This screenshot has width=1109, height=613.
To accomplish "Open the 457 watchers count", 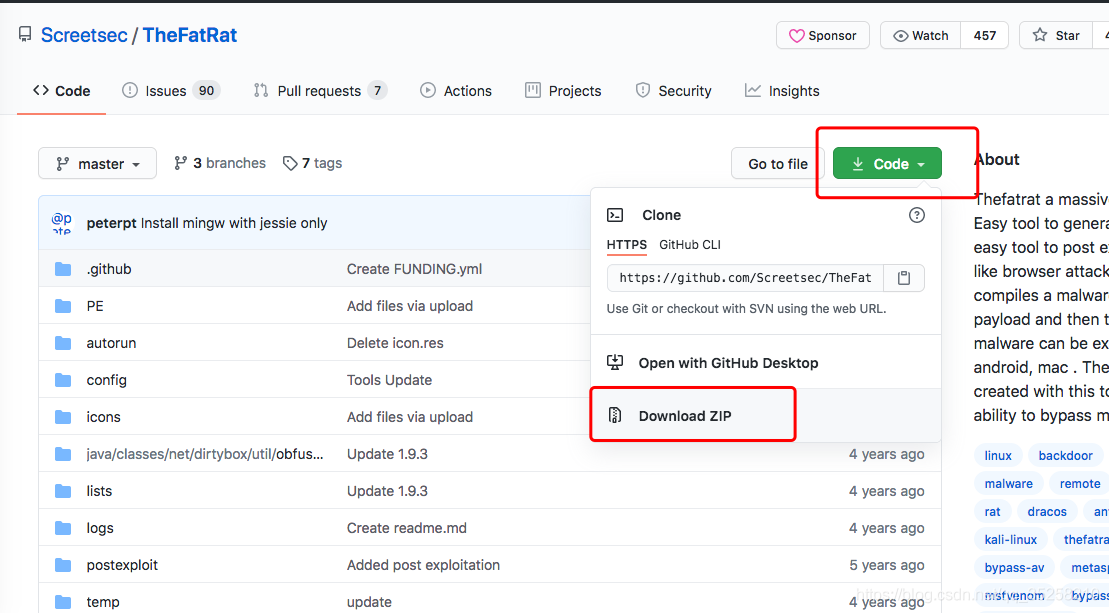I will coord(985,35).
